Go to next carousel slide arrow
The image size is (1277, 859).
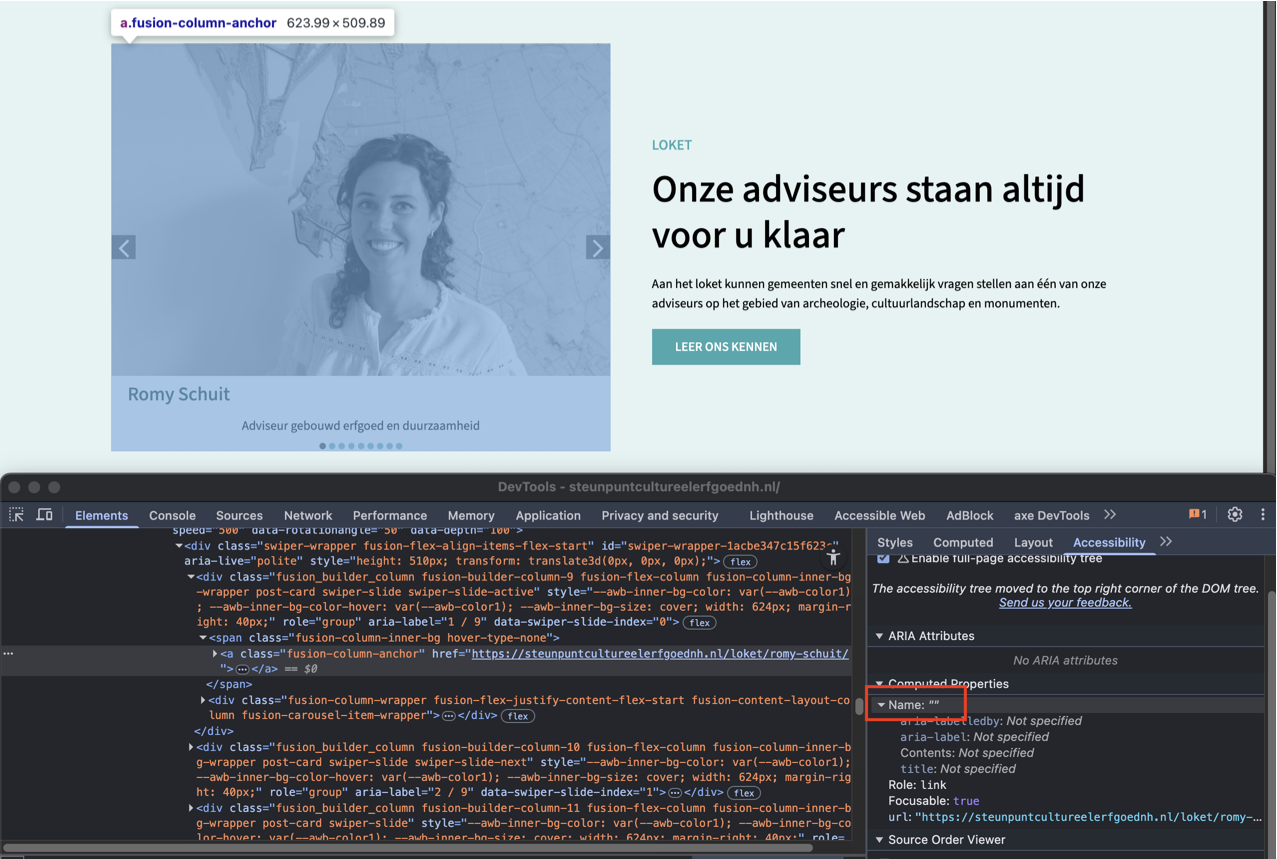(597, 248)
